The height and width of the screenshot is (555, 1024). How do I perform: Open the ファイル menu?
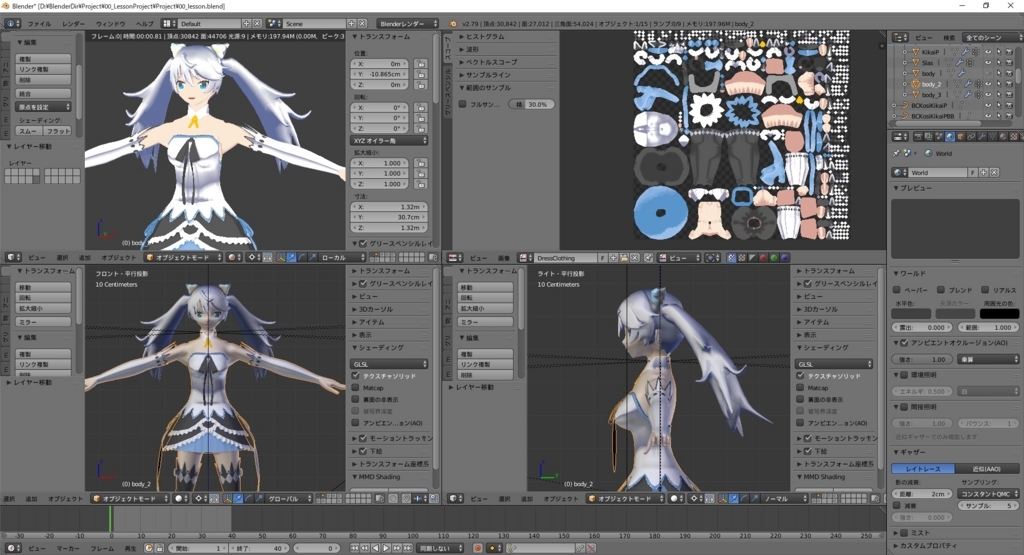tap(39, 24)
